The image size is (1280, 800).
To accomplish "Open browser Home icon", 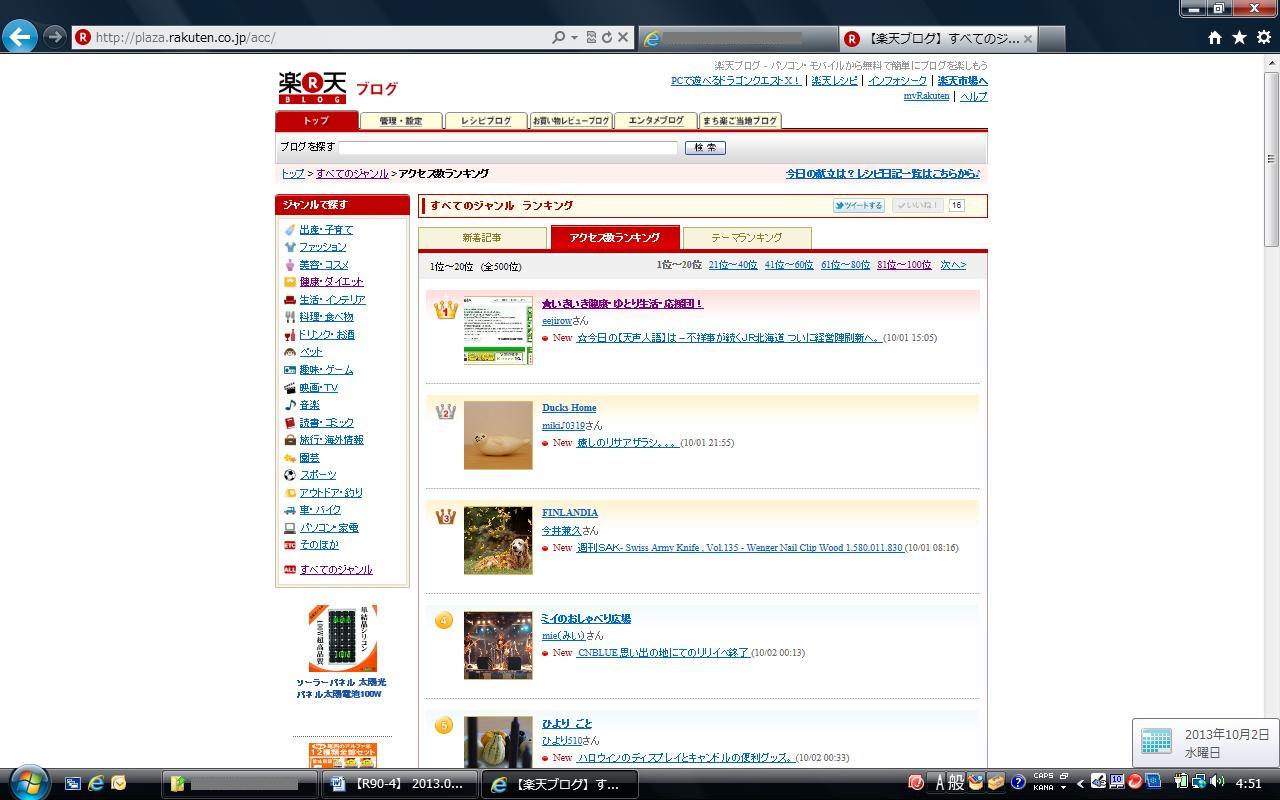I will [1214, 37].
